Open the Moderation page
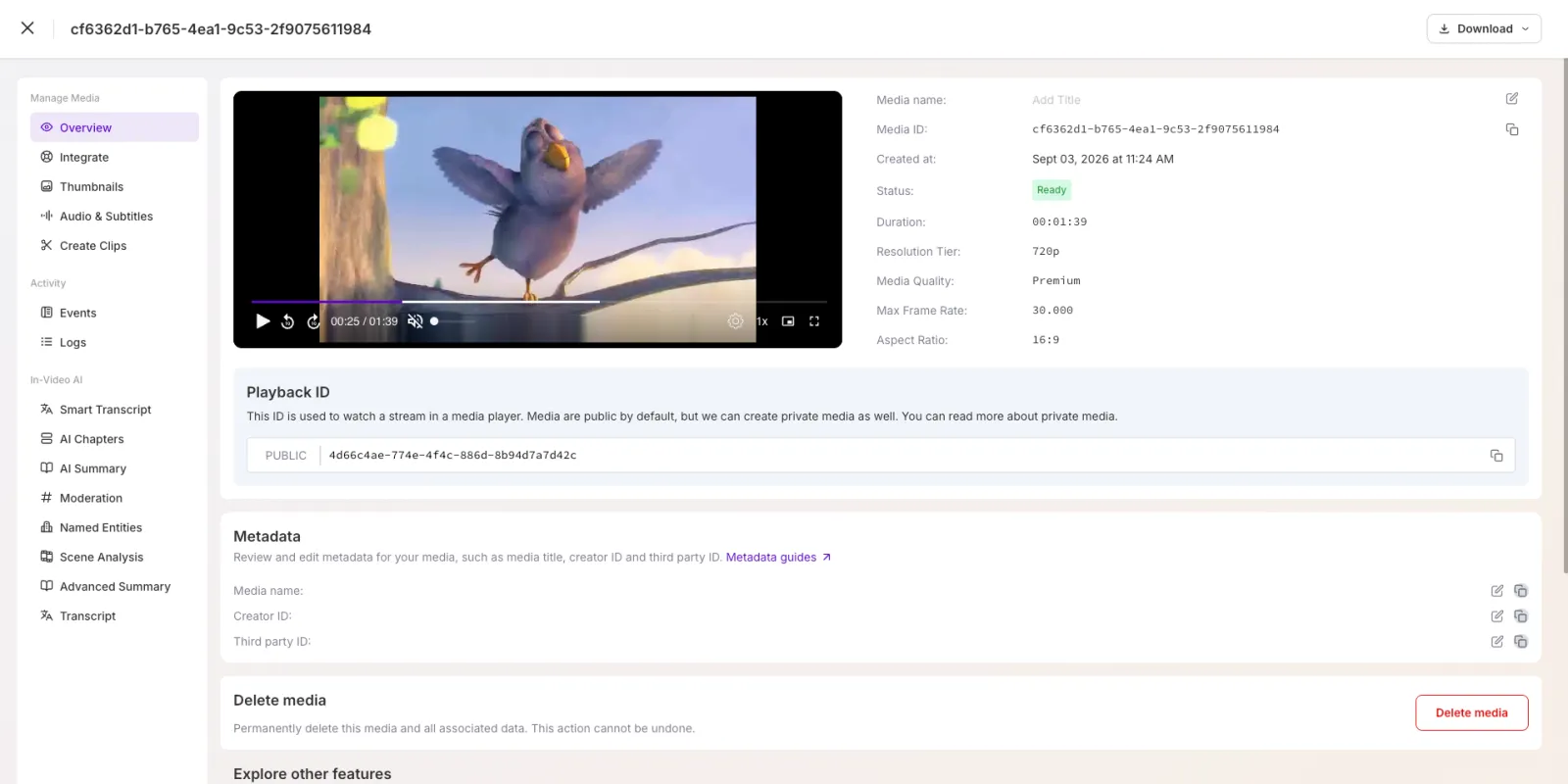The width and height of the screenshot is (1568, 784). [x=115, y=498]
